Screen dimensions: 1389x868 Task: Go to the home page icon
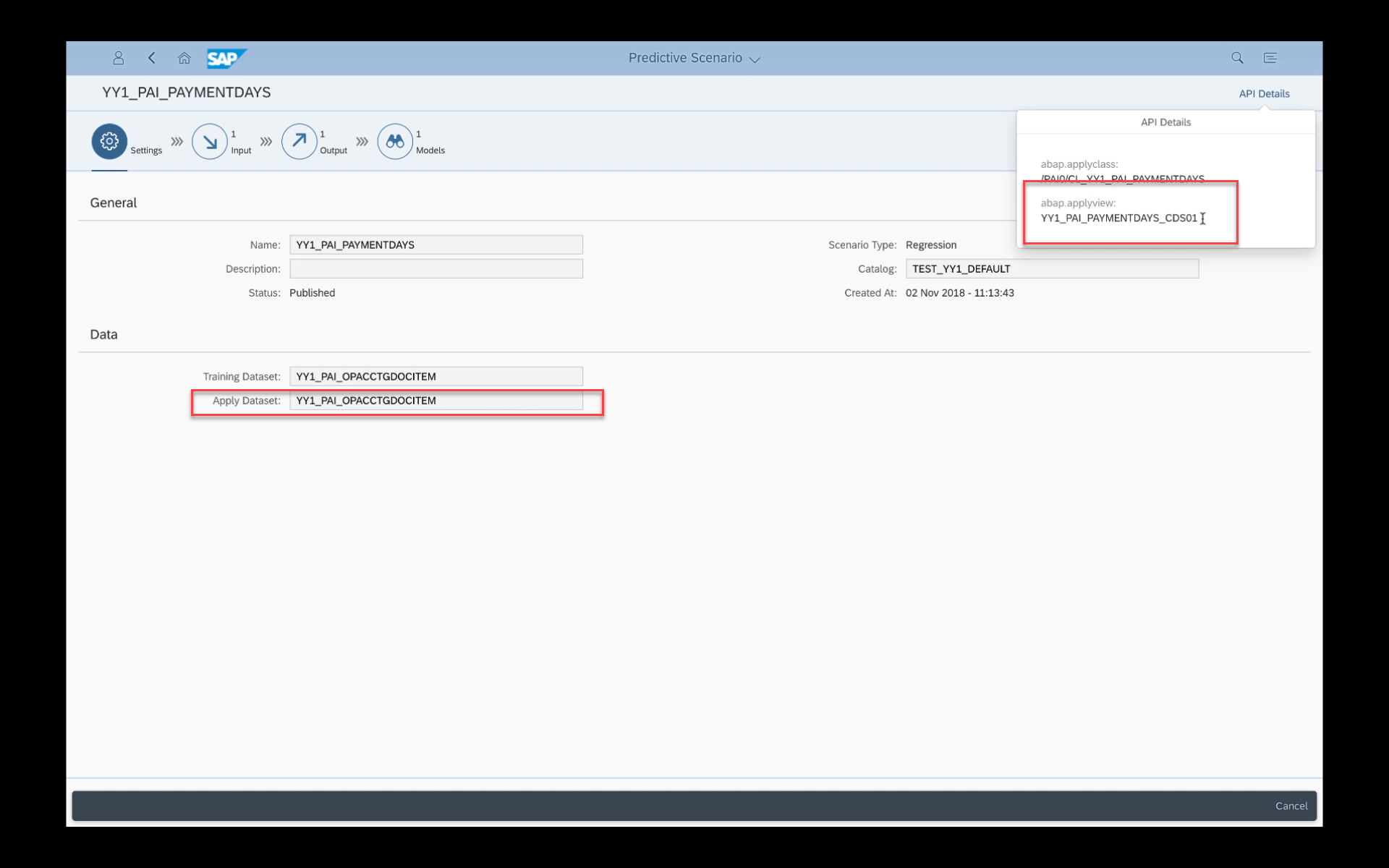pyautogui.click(x=184, y=58)
